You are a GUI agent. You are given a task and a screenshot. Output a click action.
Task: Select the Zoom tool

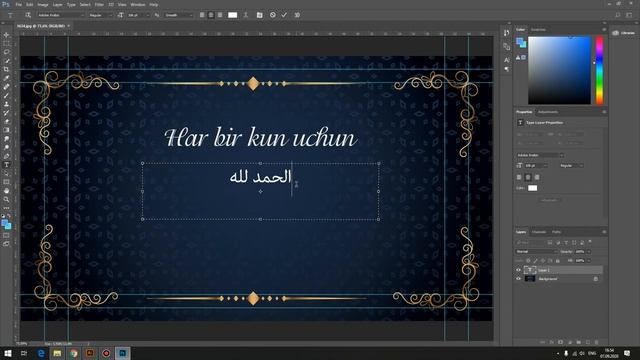(x=6, y=200)
